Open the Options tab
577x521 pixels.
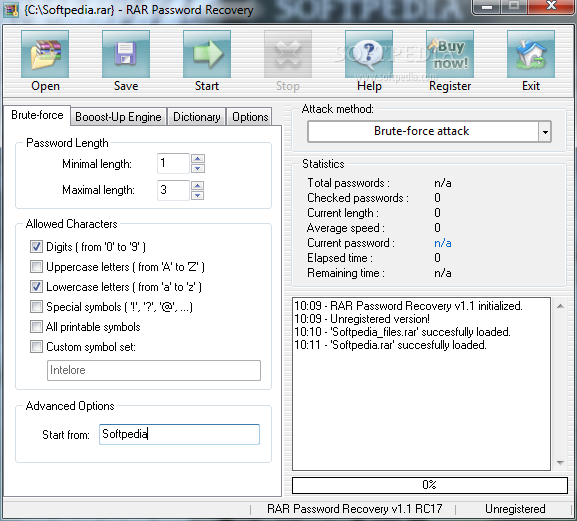point(250,117)
